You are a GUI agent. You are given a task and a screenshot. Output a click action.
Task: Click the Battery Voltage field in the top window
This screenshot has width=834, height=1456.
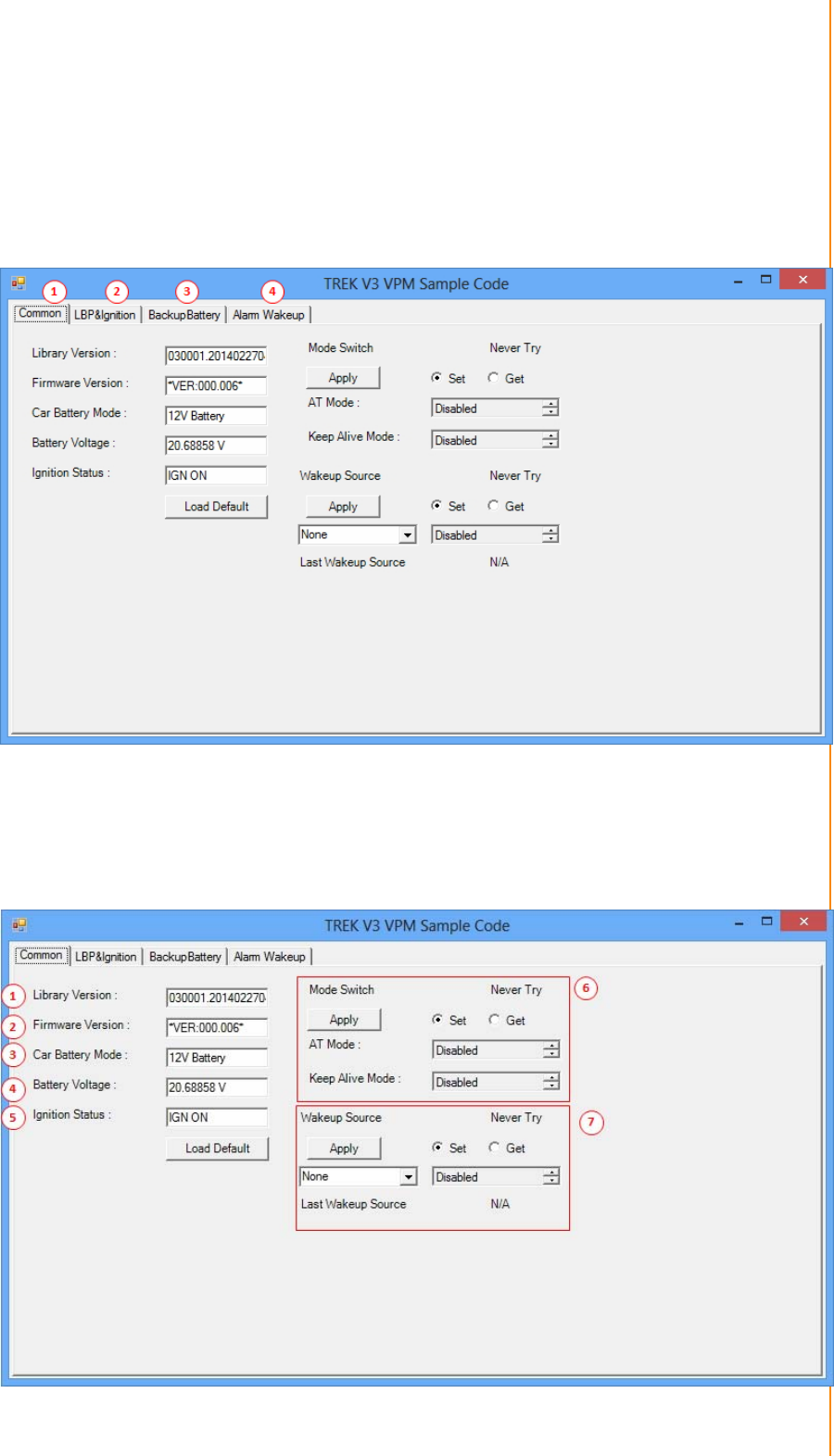click(216, 446)
